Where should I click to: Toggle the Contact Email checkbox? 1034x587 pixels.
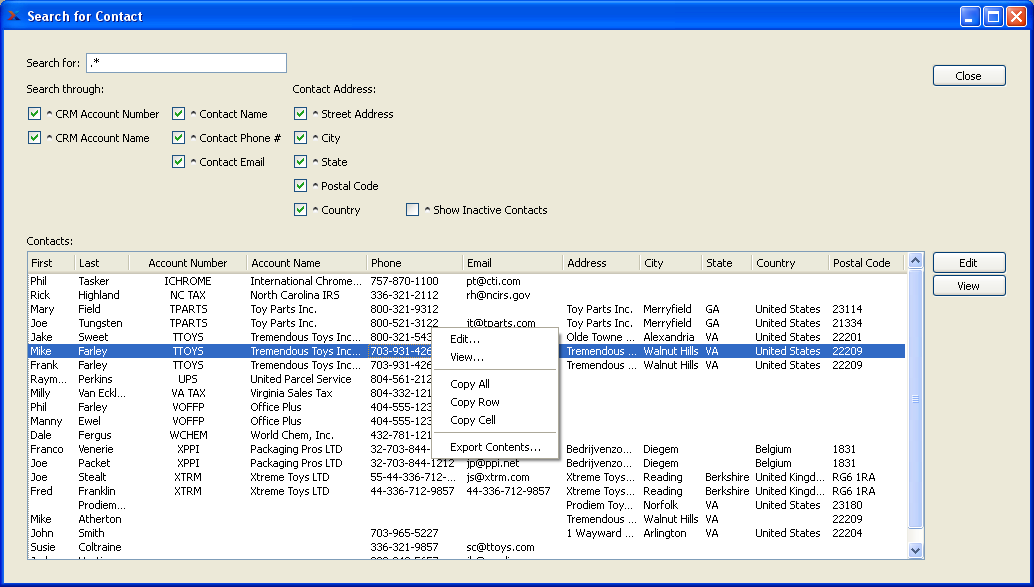tap(179, 162)
